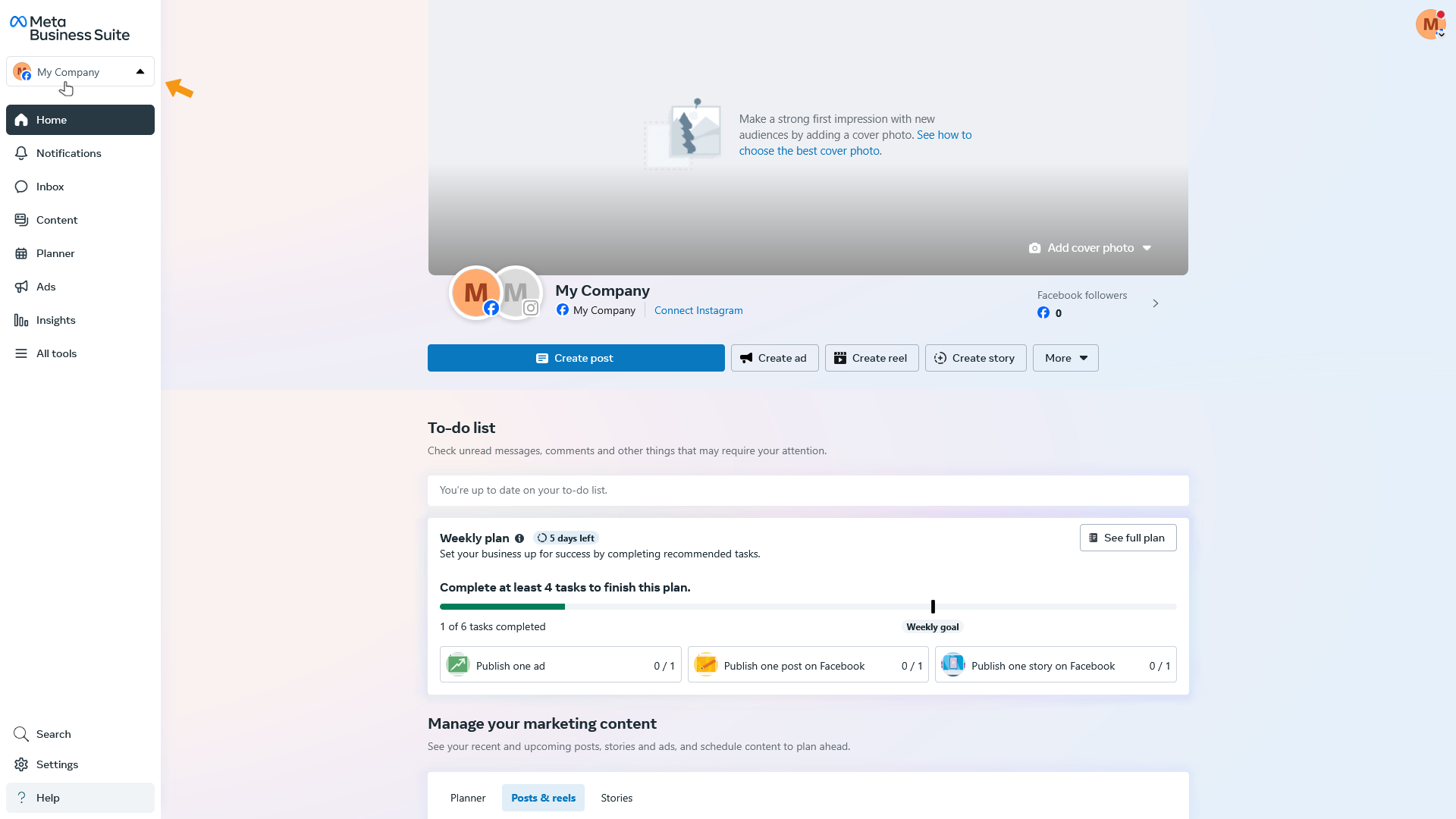The image size is (1456, 819).
Task: Click Connect Instagram link
Action: (x=698, y=310)
